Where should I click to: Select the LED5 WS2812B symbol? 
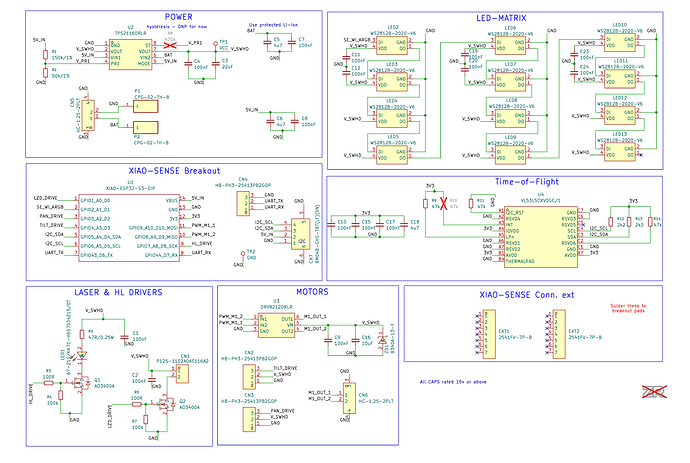coord(392,154)
